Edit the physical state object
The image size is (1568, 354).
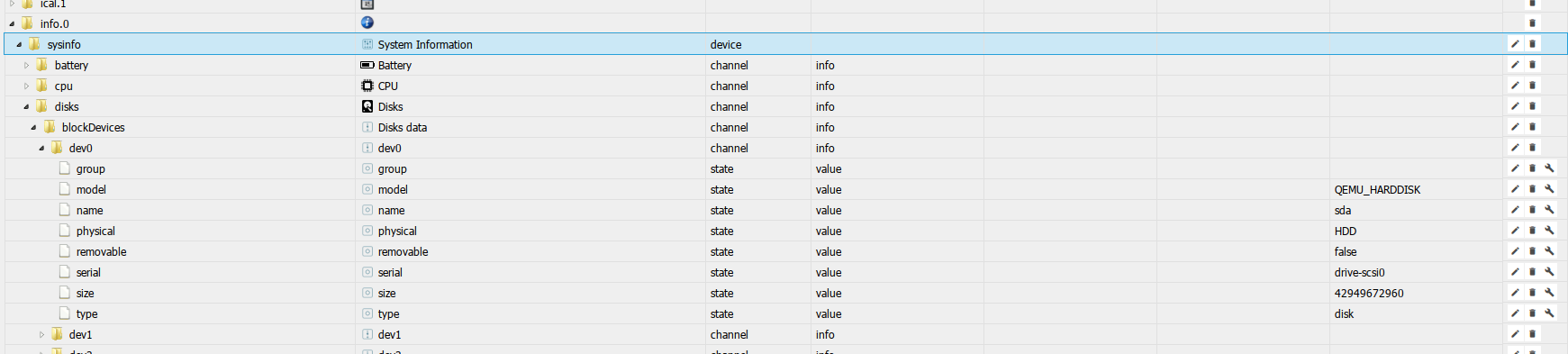(x=1515, y=231)
